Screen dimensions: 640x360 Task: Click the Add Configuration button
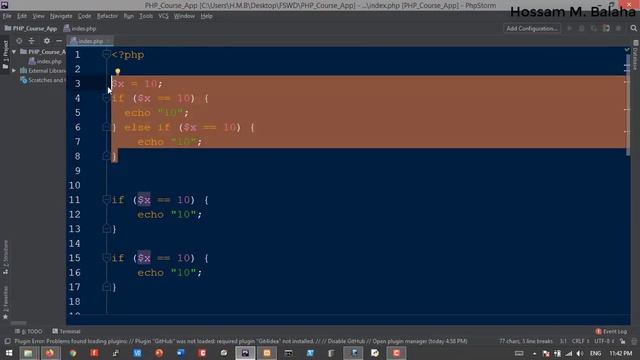531,29
